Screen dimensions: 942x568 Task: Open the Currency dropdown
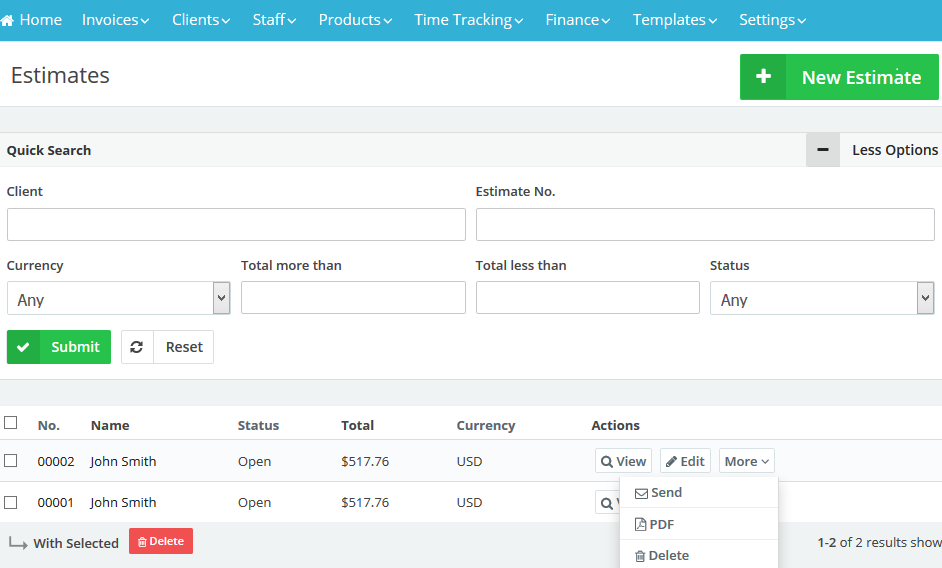(118, 299)
